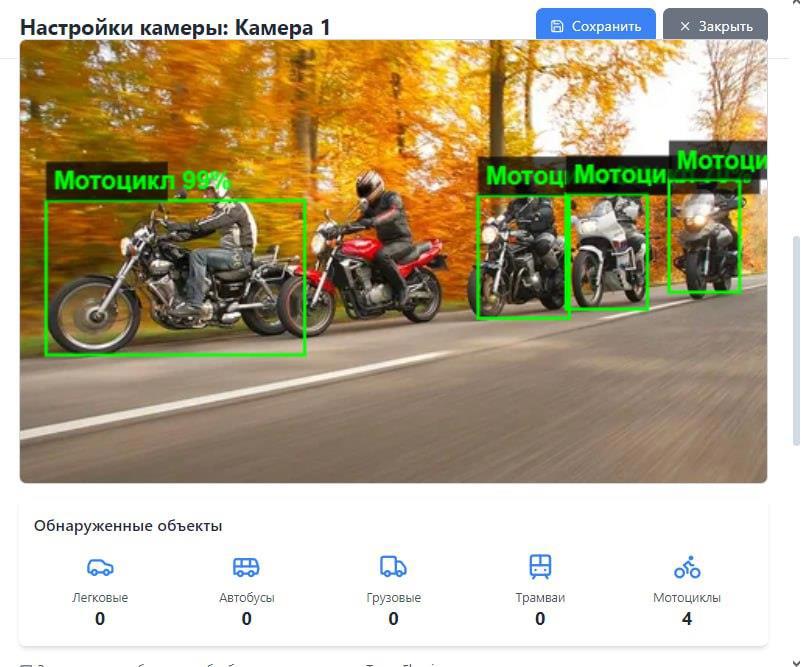This screenshot has height=667, width=801.
Task: Click the Трамваи count value 0
Action: [540, 619]
